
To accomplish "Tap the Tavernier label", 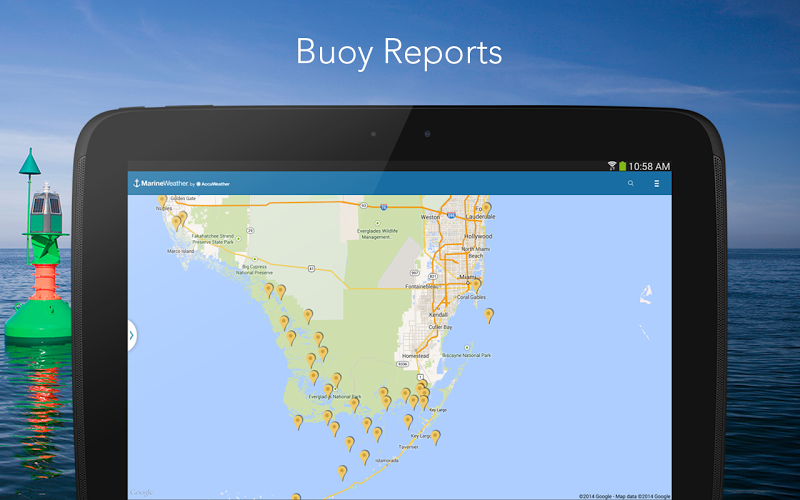I will [x=409, y=447].
